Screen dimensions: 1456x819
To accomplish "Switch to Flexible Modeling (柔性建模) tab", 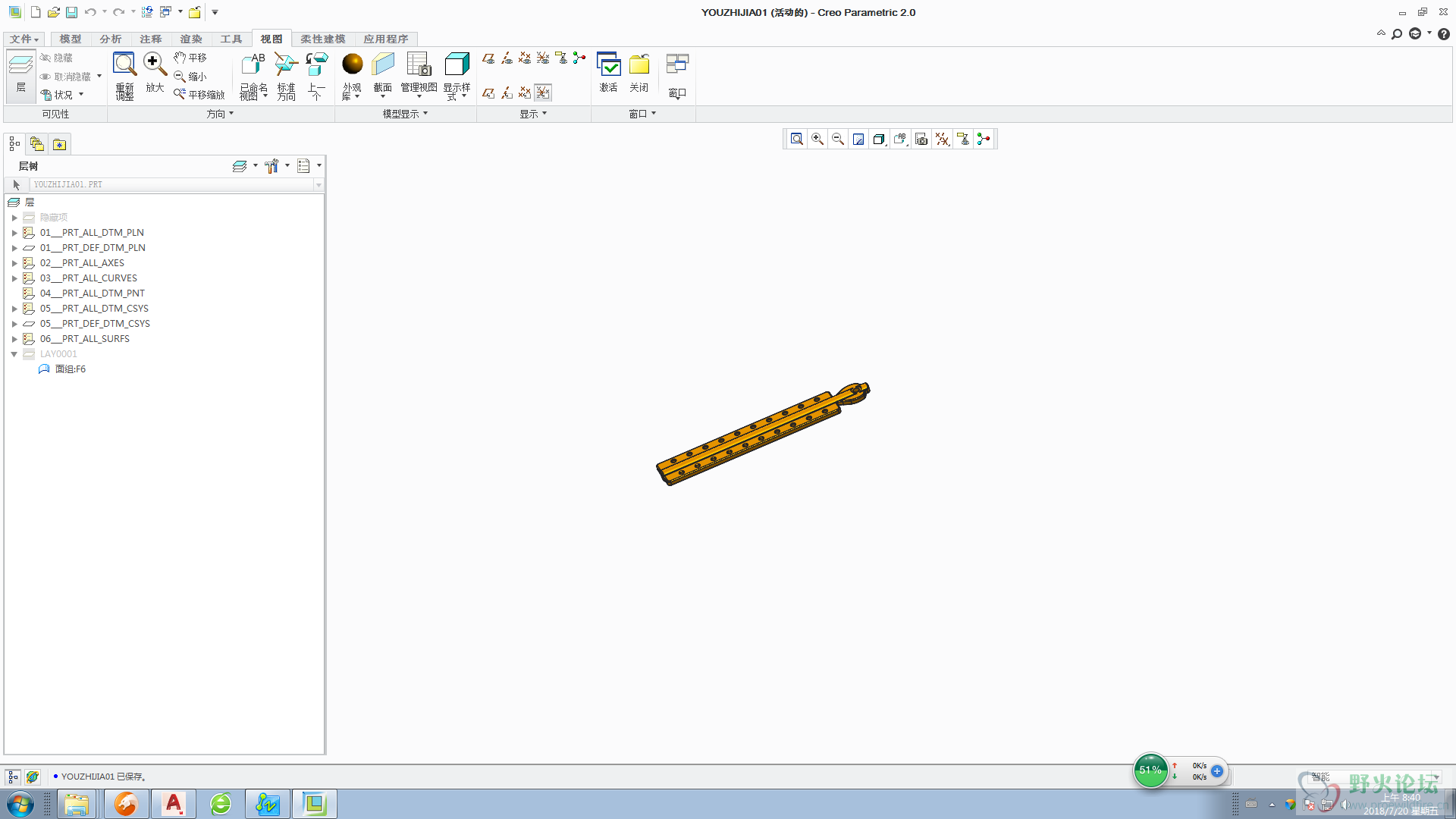I will click(322, 39).
